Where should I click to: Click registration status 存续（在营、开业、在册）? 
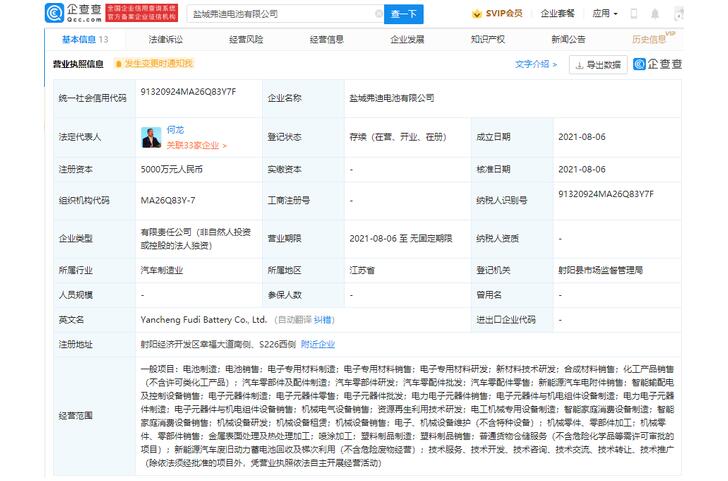pyautogui.click(x=398, y=137)
